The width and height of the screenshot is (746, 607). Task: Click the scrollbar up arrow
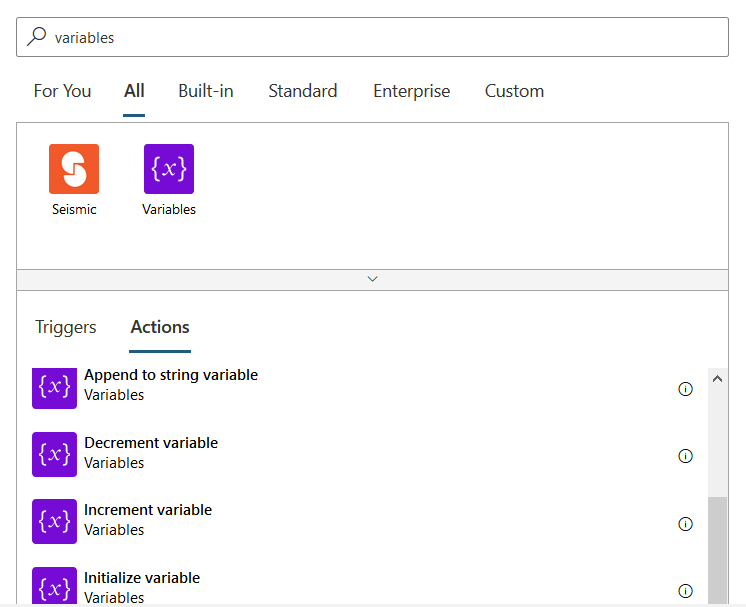(717, 379)
